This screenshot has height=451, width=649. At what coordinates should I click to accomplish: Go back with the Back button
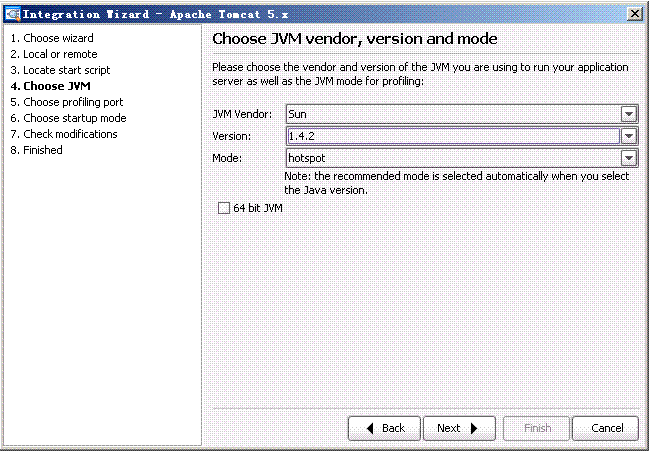pos(385,428)
